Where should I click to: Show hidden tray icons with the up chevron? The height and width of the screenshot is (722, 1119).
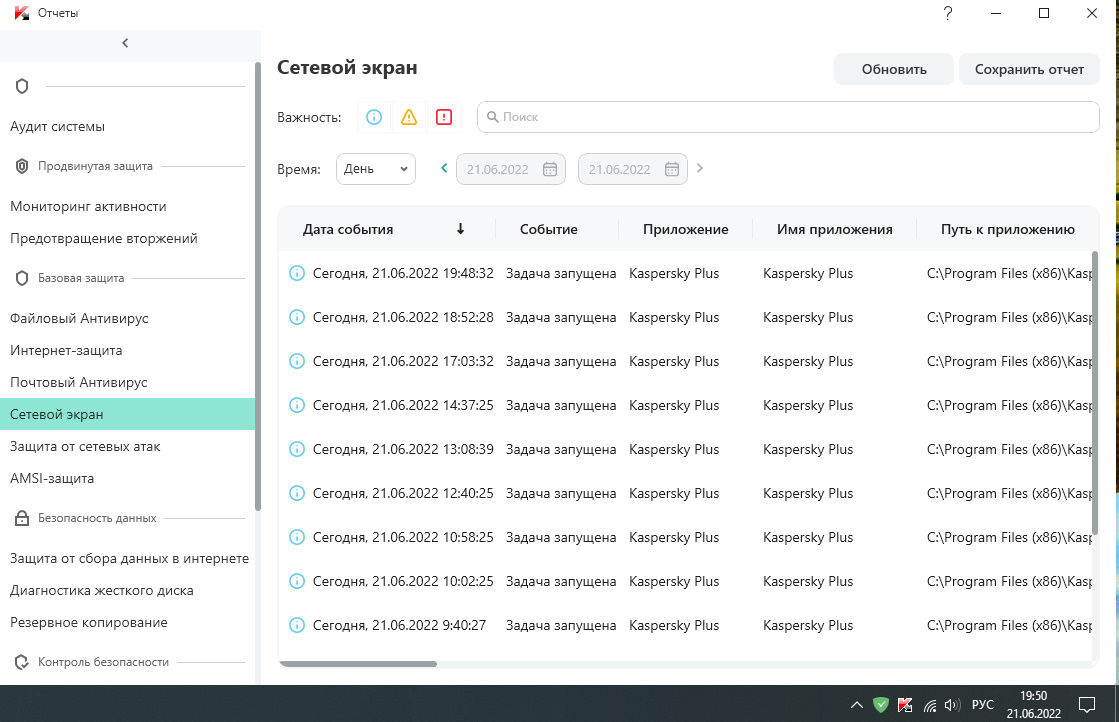click(x=856, y=706)
